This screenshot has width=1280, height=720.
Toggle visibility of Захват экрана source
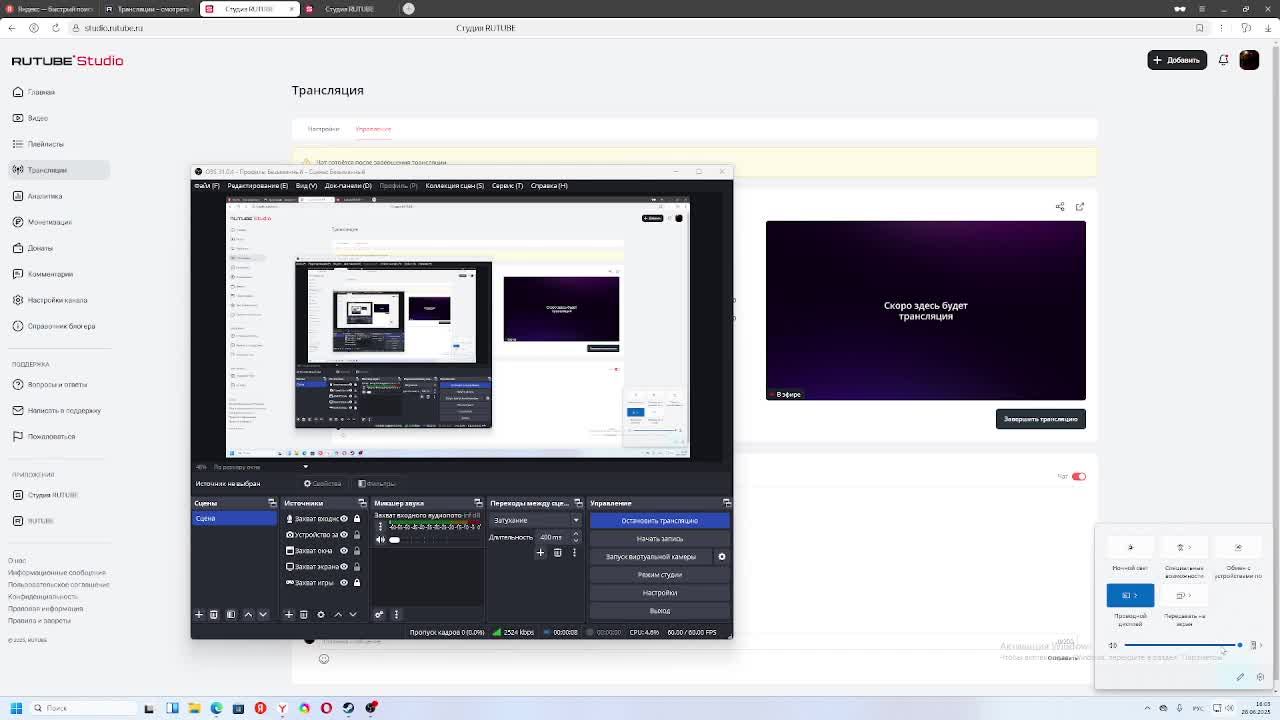click(x=344, y=567)
